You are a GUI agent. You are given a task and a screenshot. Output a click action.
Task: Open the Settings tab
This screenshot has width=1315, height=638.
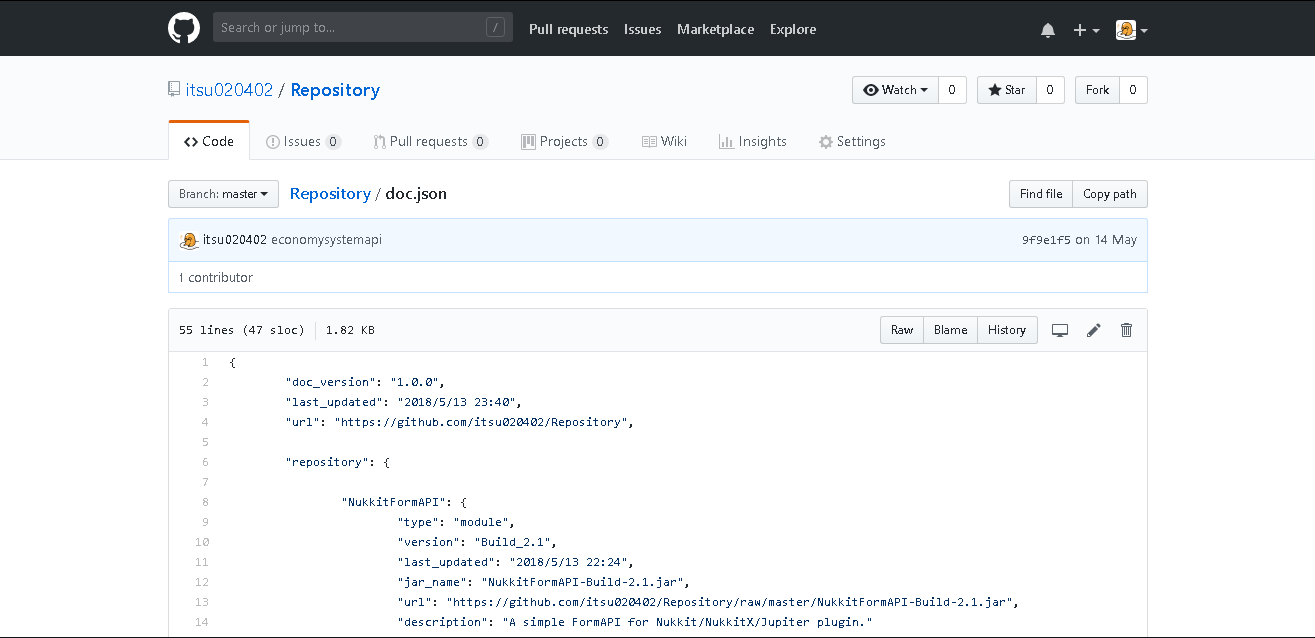852,141
